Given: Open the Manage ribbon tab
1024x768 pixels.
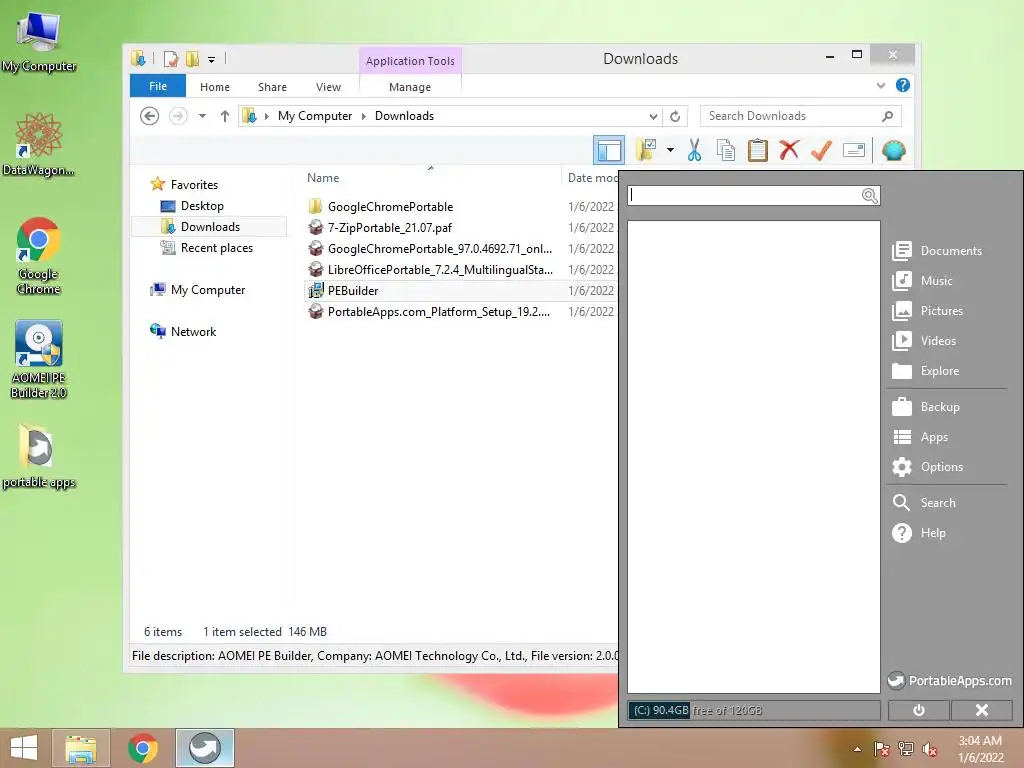Looking at the screenshot, I should coord(410,87).
